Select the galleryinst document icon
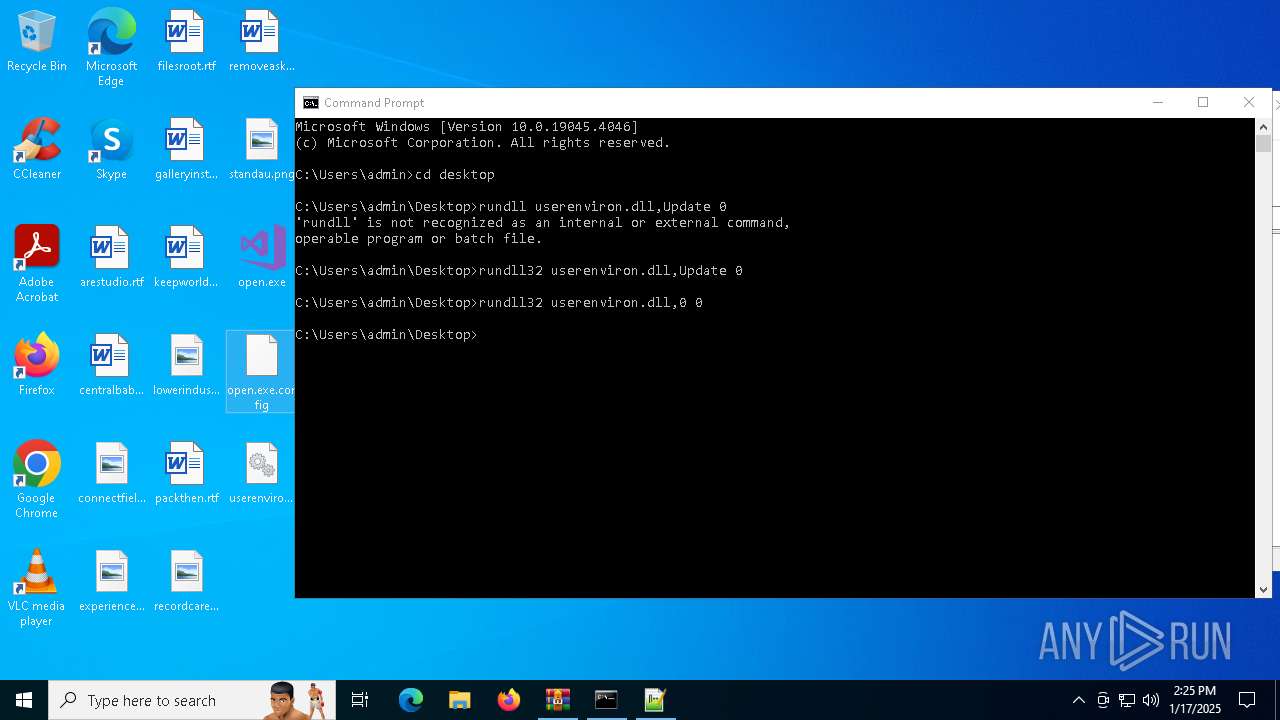 (x=186, y=150)
